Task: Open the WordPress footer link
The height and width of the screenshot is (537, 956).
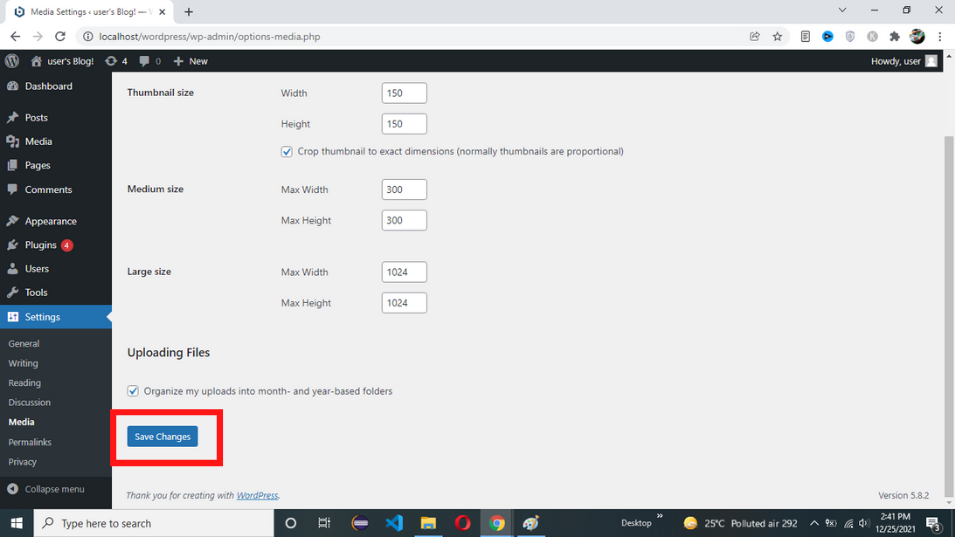Action: click(x=257, y=496)
